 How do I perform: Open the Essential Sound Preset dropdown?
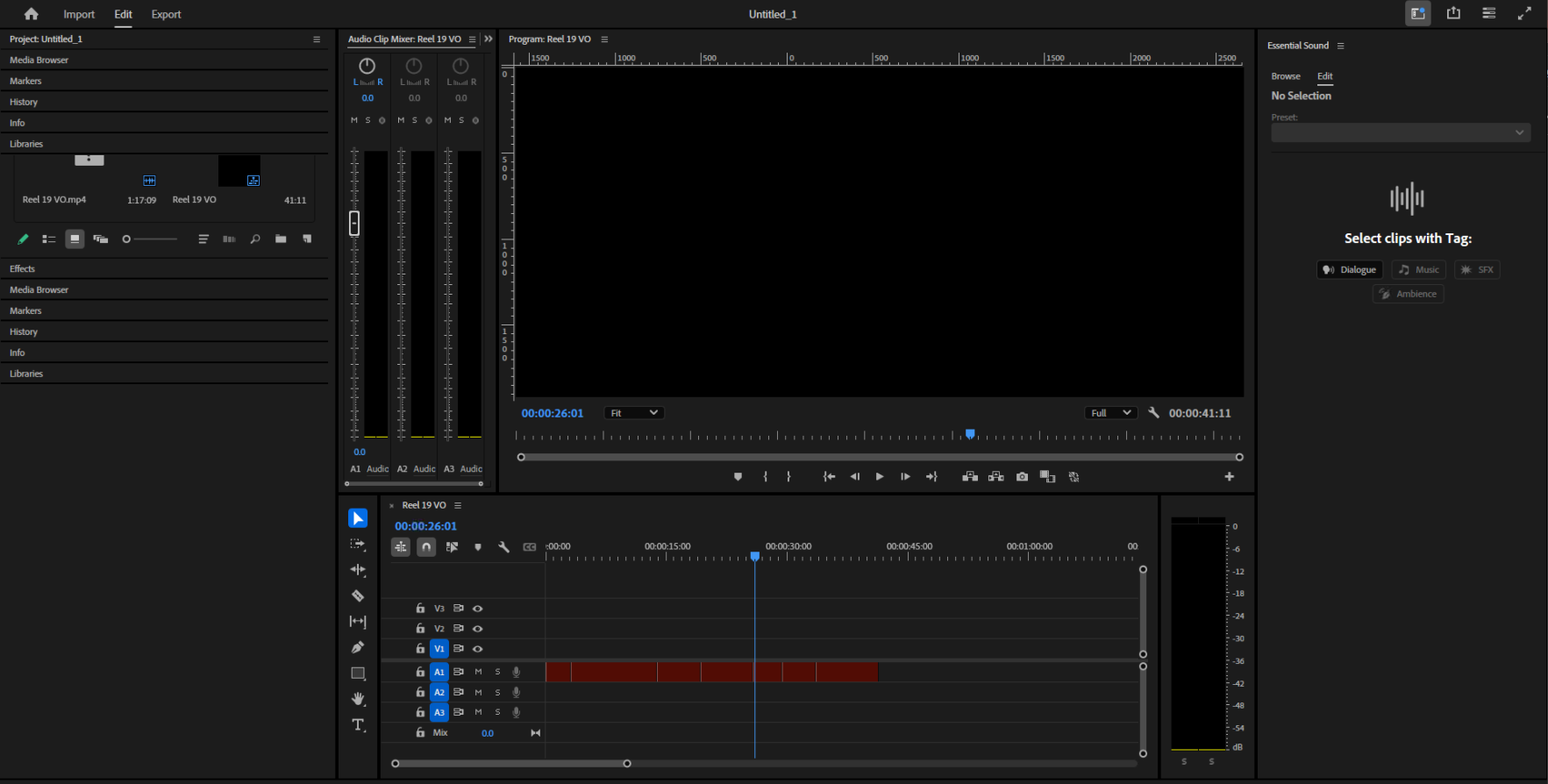click(x=1400, y=132)
